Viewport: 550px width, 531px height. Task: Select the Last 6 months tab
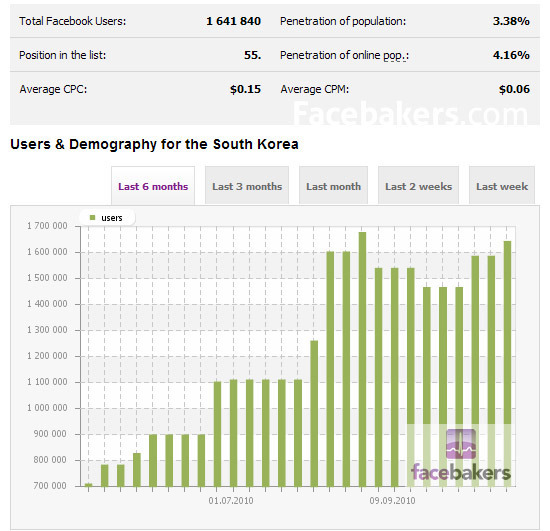point(153,186)
